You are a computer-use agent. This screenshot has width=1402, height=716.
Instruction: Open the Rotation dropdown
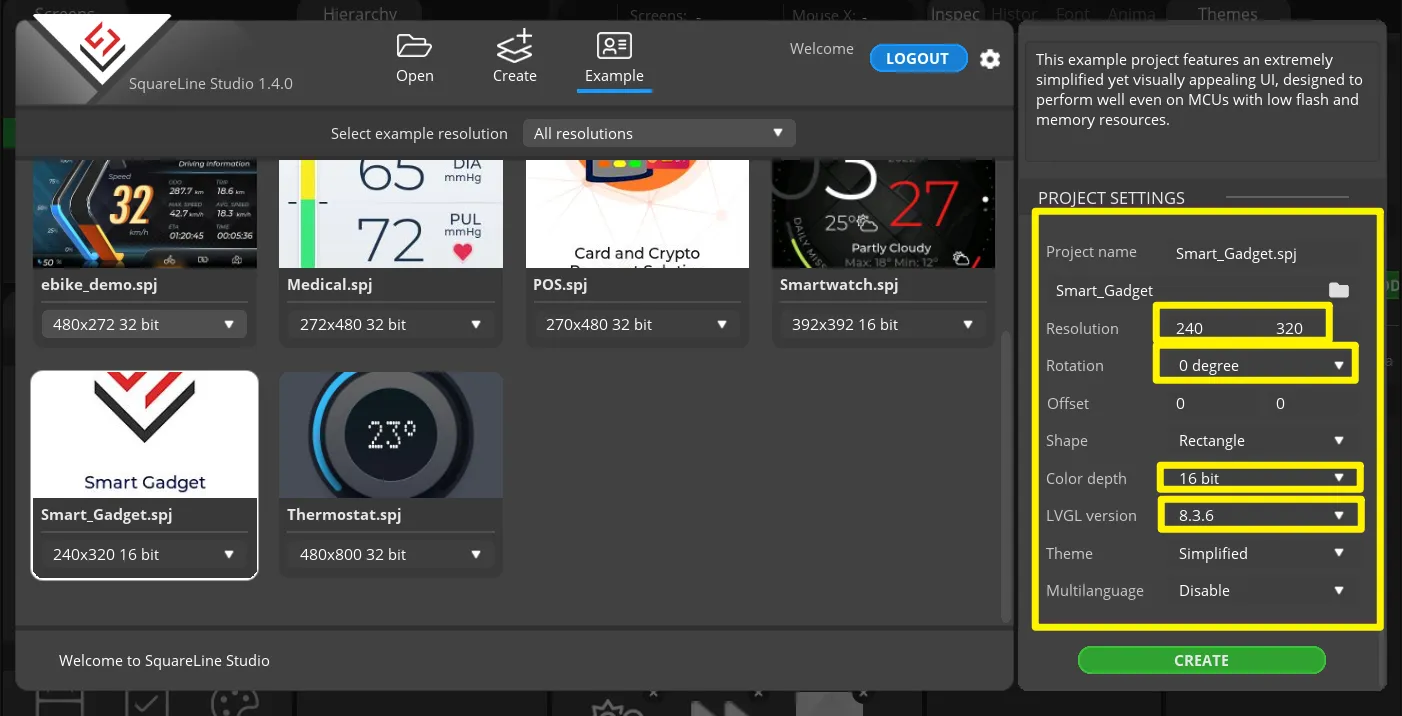tap(1260, 366)
